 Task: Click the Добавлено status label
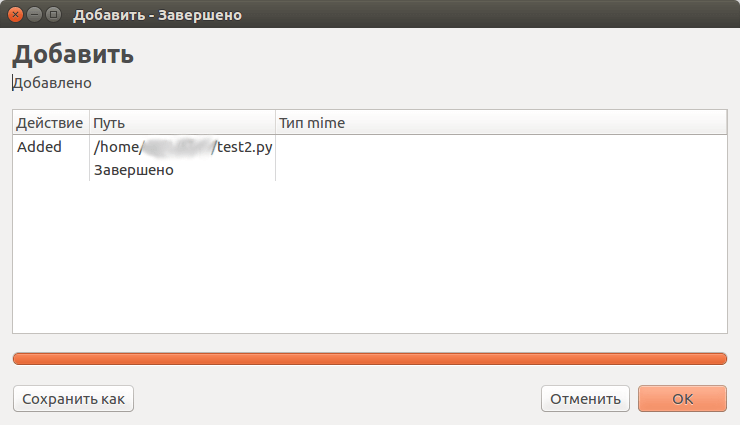(52, 83)
